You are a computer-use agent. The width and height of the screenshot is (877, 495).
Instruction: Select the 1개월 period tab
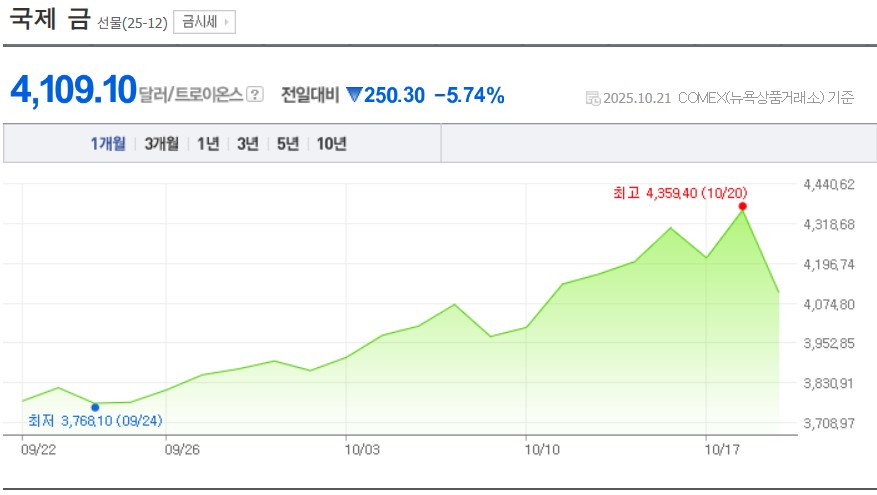108,144
